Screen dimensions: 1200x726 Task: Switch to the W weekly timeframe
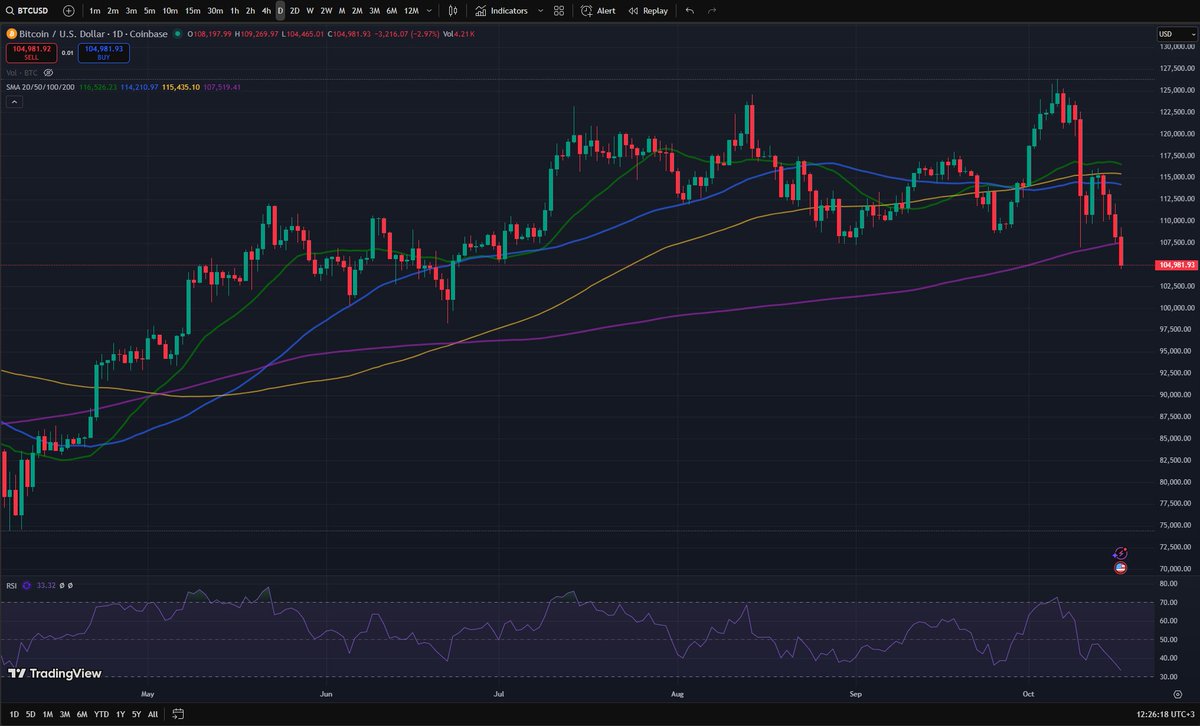tap(310, 11)
